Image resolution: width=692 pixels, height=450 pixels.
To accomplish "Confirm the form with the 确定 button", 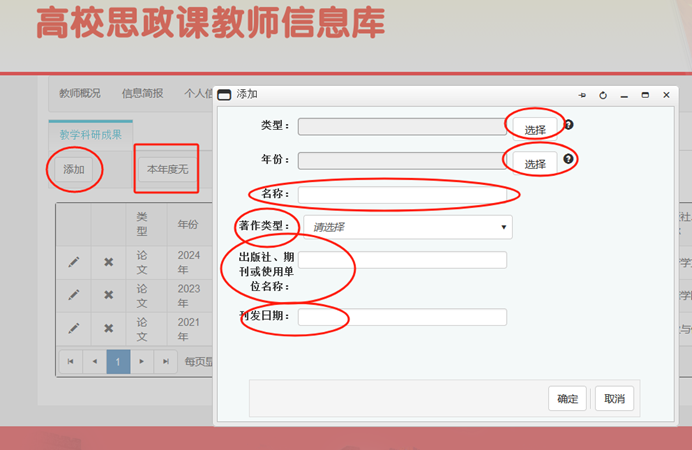I will coord(567,398).
